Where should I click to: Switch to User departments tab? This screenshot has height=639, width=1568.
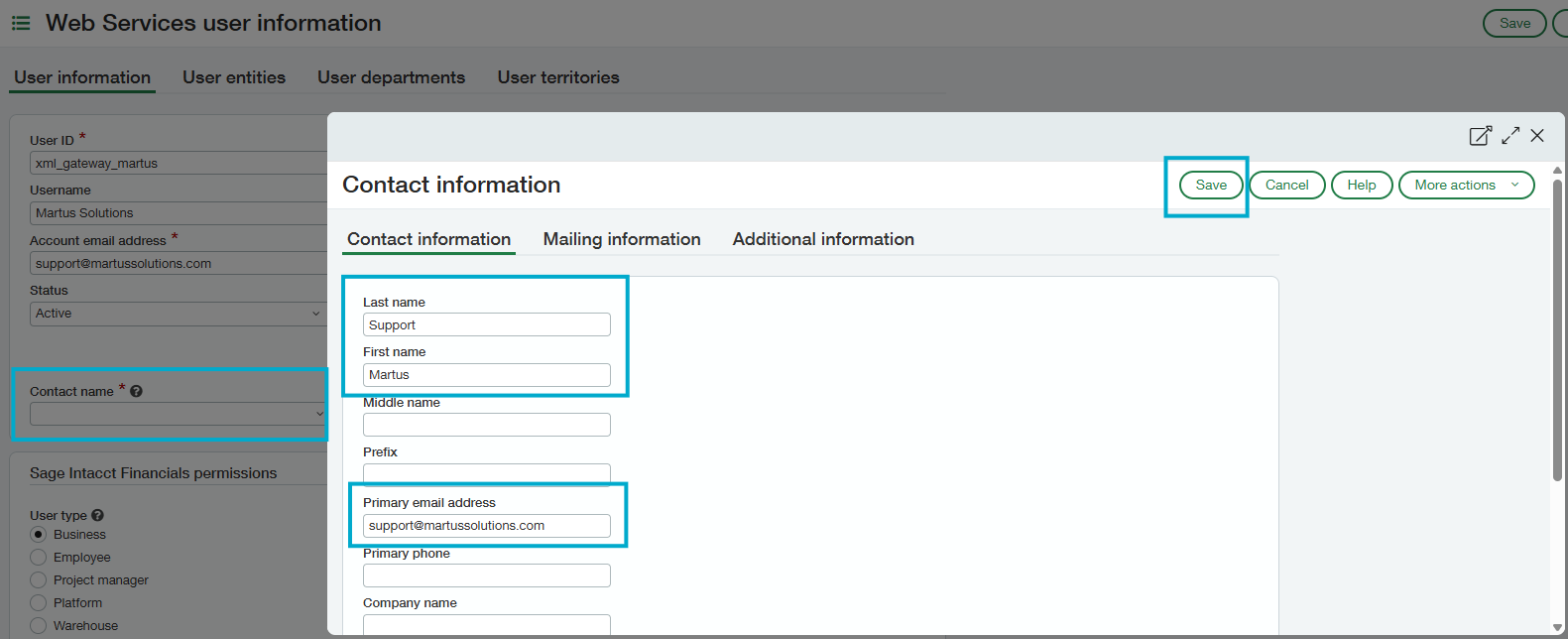click(x=391, y=77)
